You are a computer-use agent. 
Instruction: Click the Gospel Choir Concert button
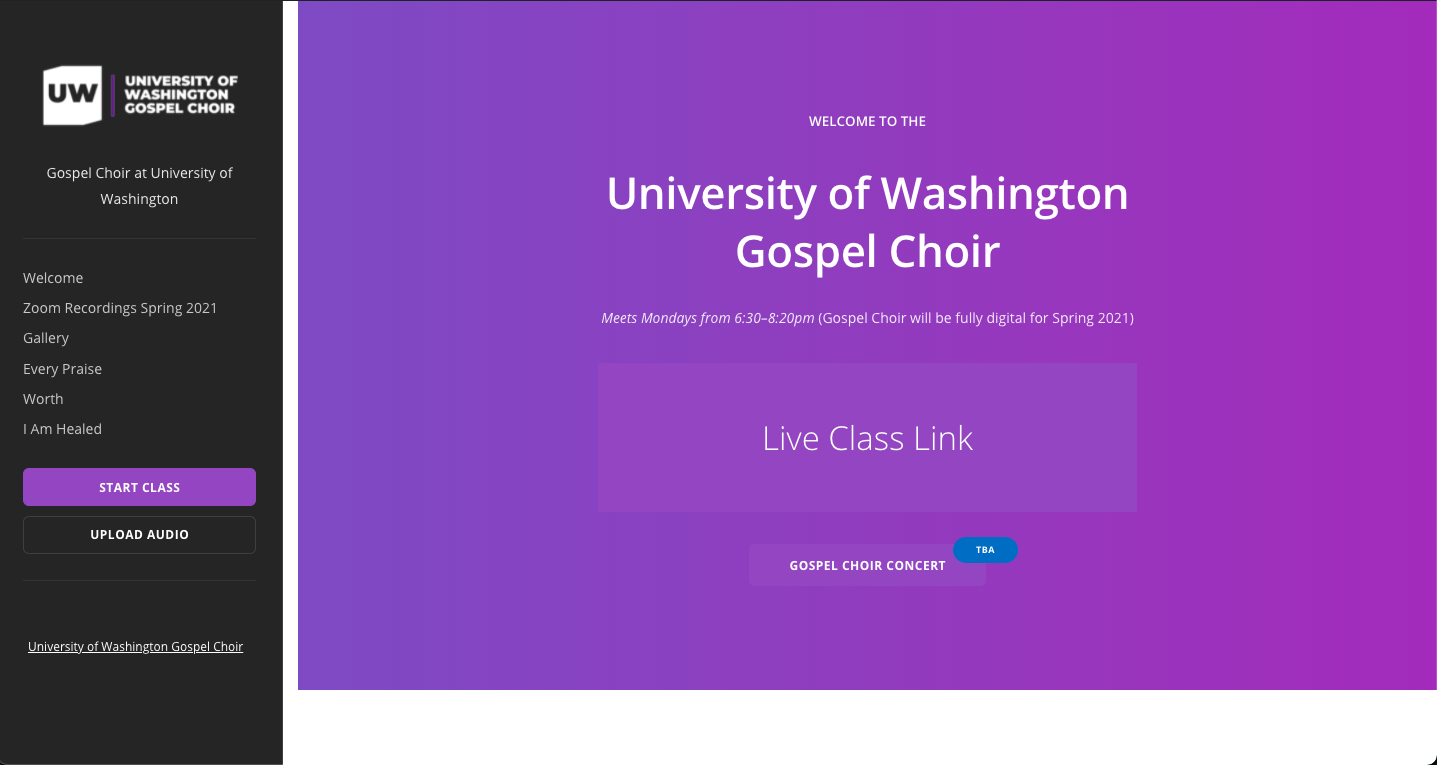866,566
